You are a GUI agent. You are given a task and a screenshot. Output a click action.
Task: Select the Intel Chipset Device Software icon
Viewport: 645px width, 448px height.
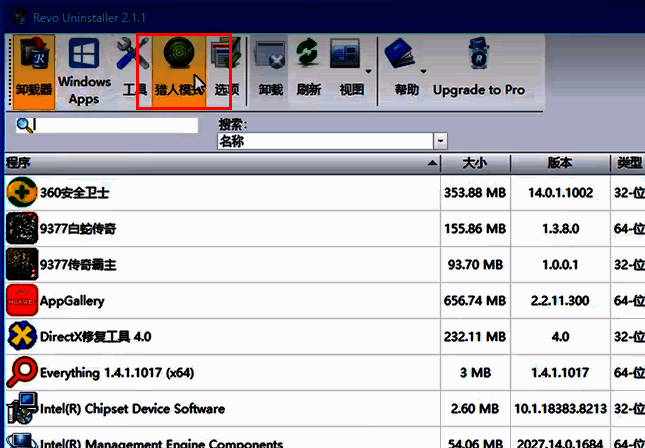(x=22, y=408)
